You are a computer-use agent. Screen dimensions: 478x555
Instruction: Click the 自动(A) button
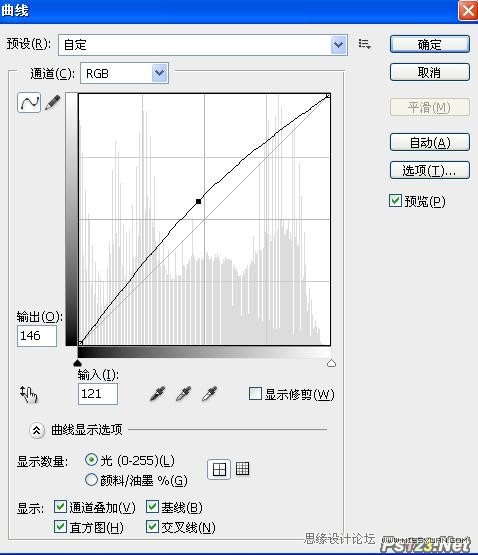tap(430, 142)
